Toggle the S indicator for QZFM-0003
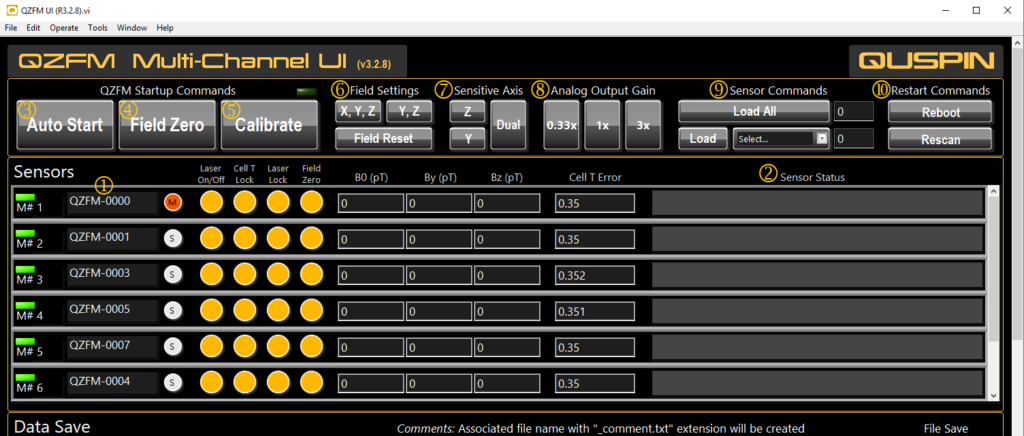 click(172, 275)
